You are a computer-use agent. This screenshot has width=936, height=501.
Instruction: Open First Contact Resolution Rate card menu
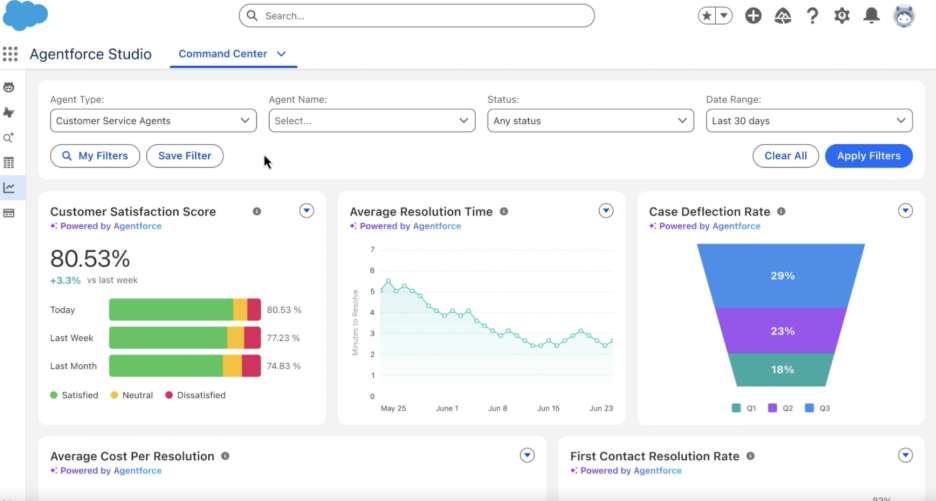click(906, 456)
